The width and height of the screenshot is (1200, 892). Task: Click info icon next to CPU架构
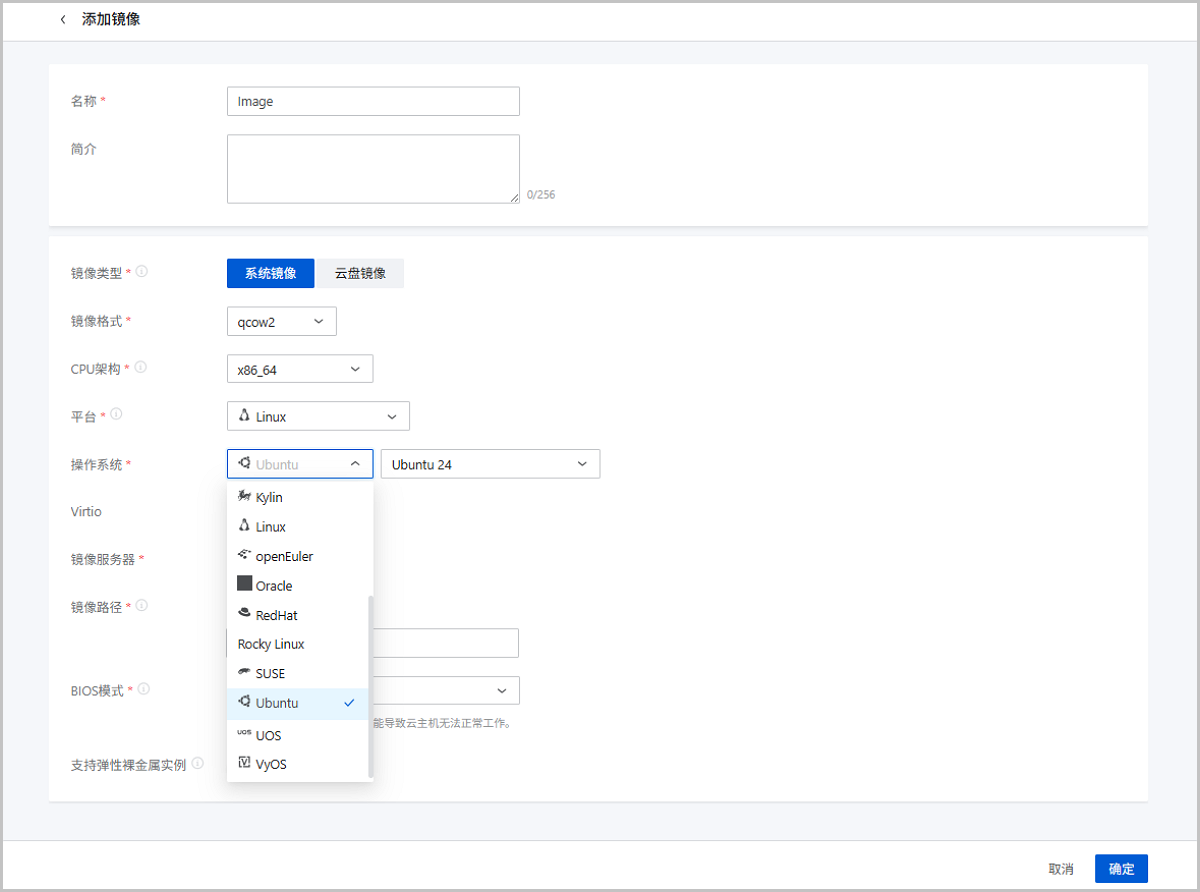(x=142, y=368)
